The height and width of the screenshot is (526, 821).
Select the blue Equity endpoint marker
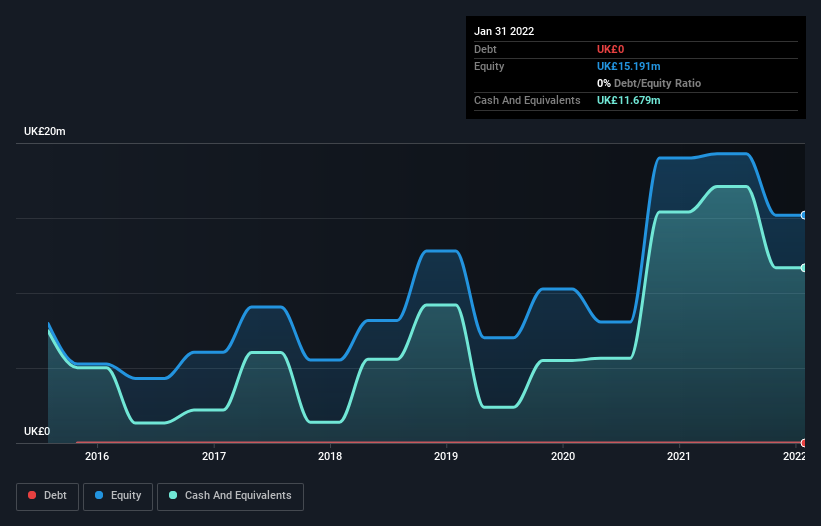click(x=804, y=215)
